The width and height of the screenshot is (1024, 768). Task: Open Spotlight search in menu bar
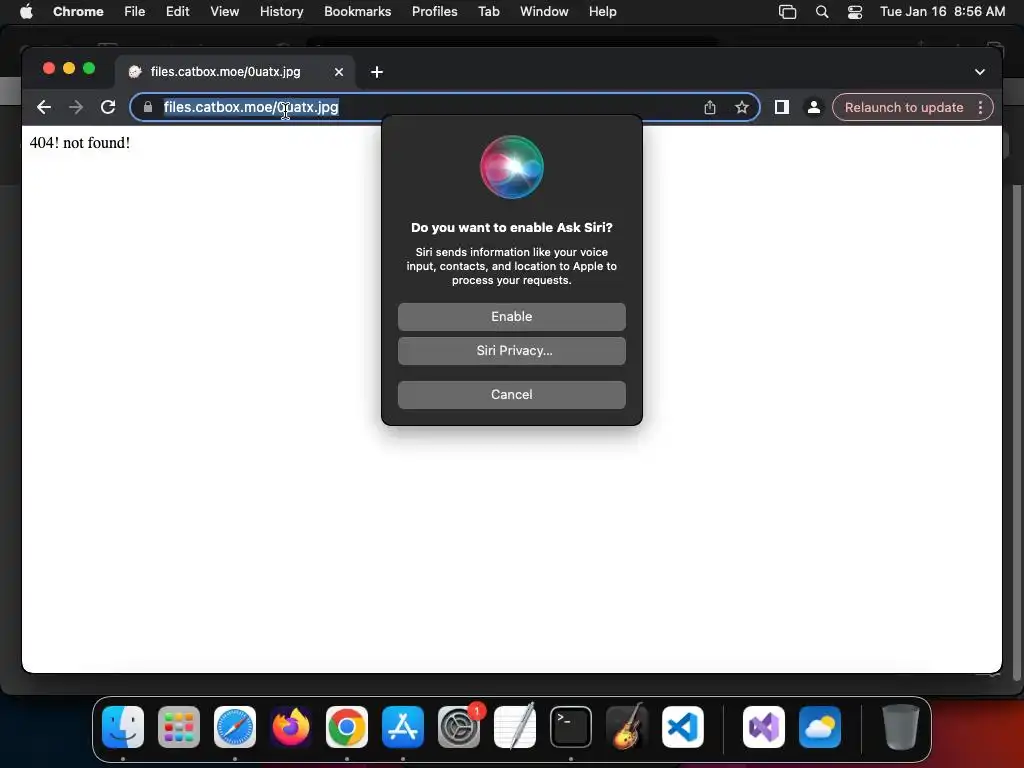click(822, 11)
